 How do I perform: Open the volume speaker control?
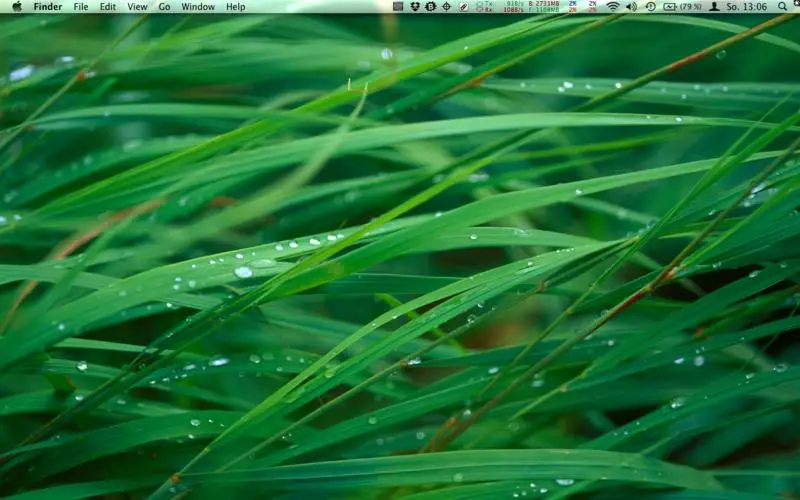(x=631, y=6)
